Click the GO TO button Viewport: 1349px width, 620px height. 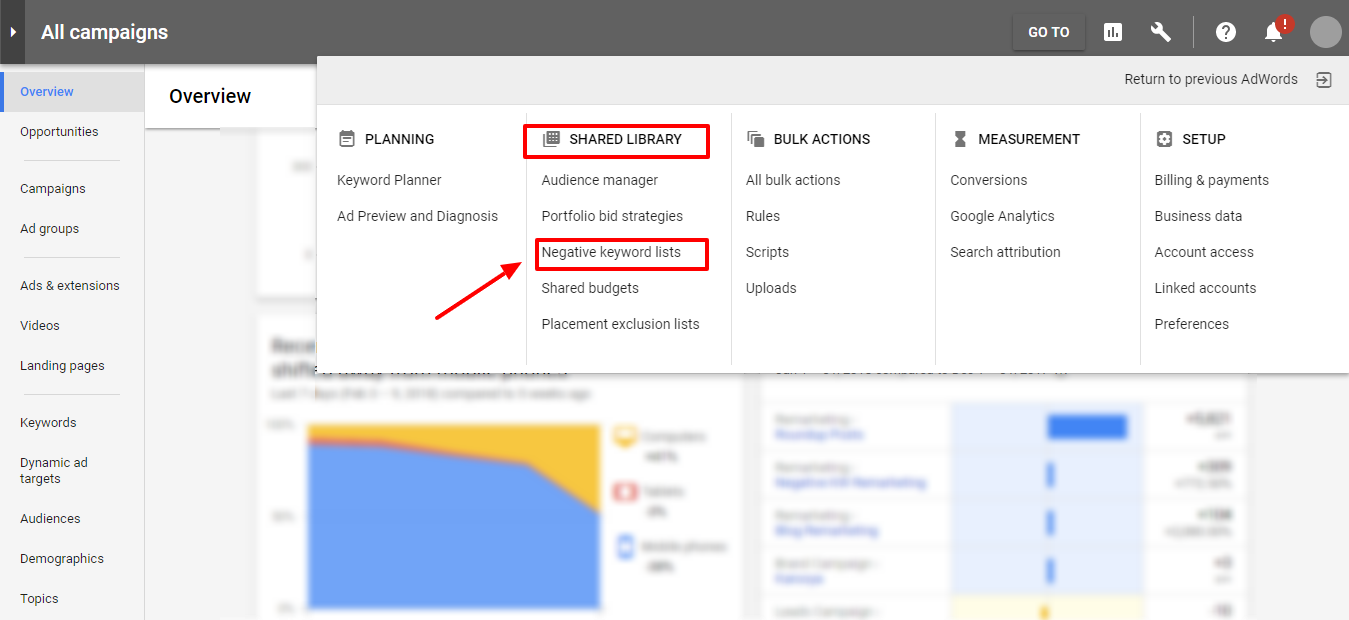[1048, 32]
